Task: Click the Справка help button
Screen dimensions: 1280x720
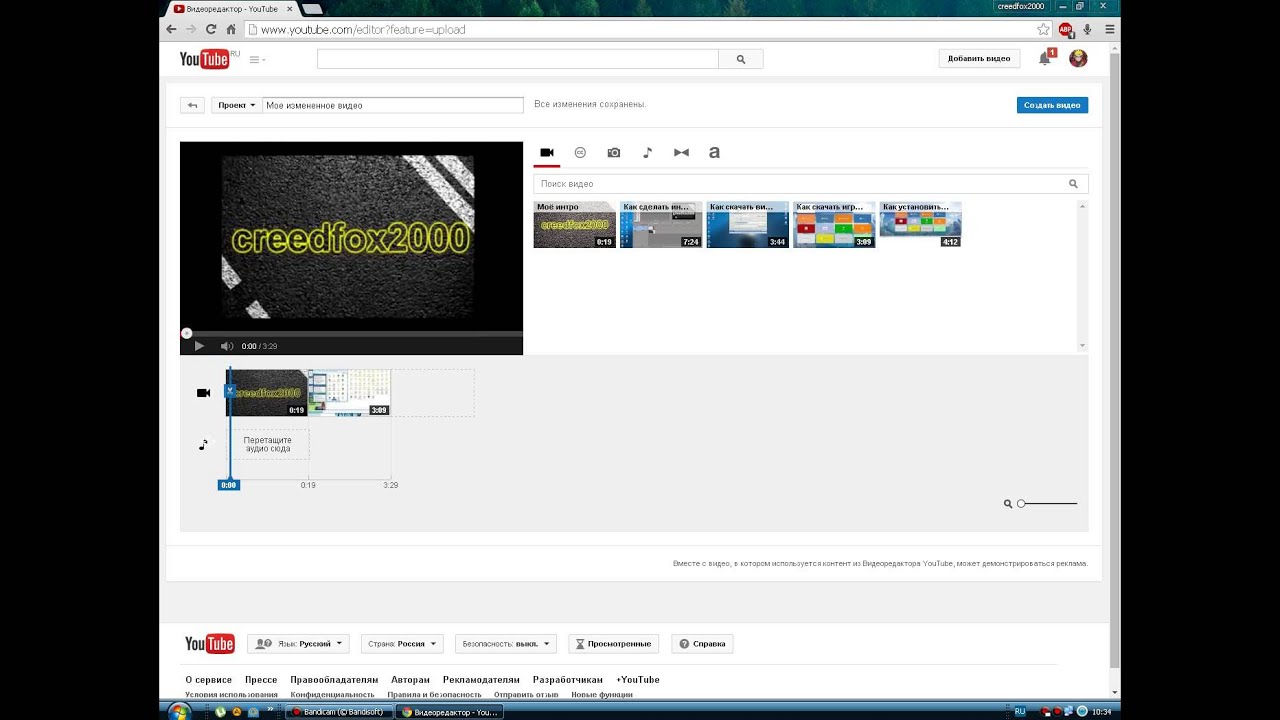Action: 702,644
